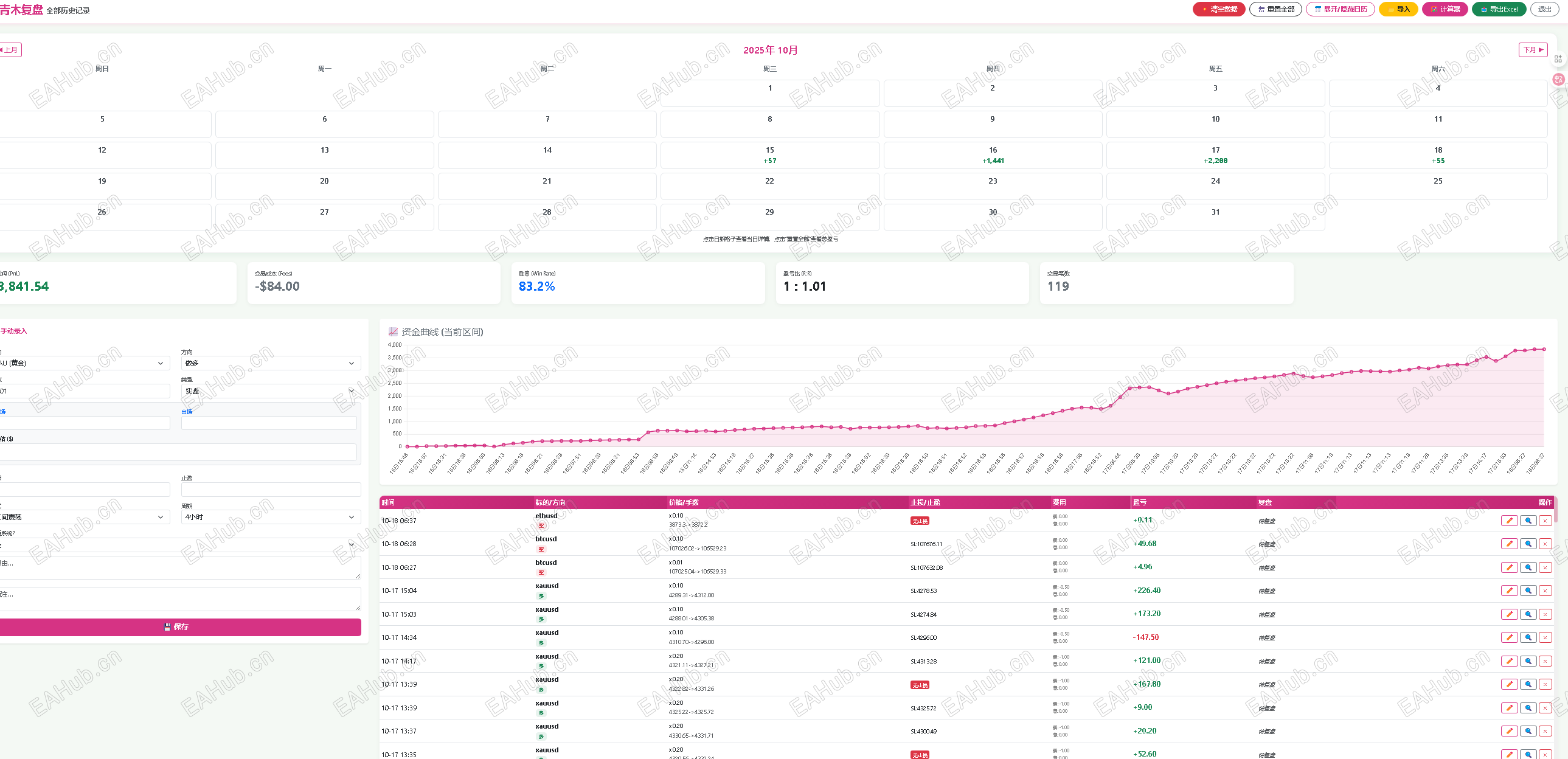Click the 出场 exit price input field
Screen dimensions: 1568x759
point(268,423)
